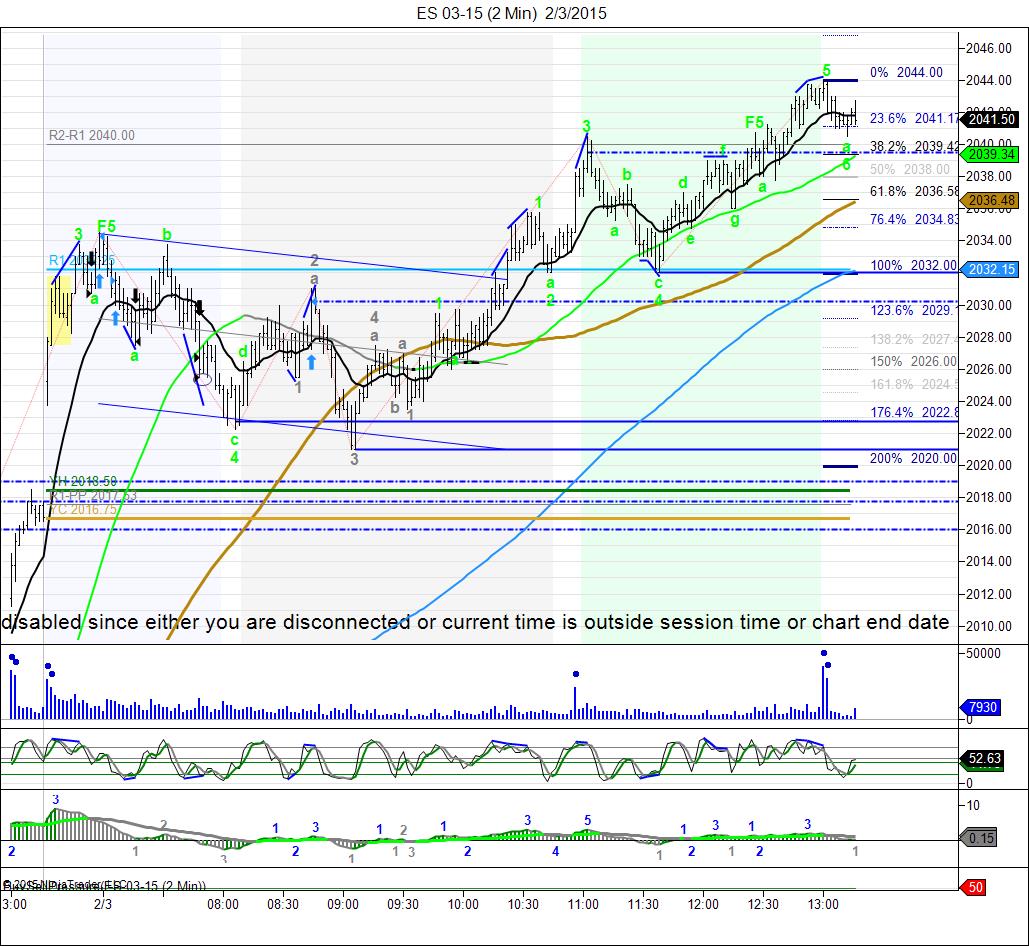Click the disabled session warning message text
This screenshot has height=946, width=1029.
[476, 622]
